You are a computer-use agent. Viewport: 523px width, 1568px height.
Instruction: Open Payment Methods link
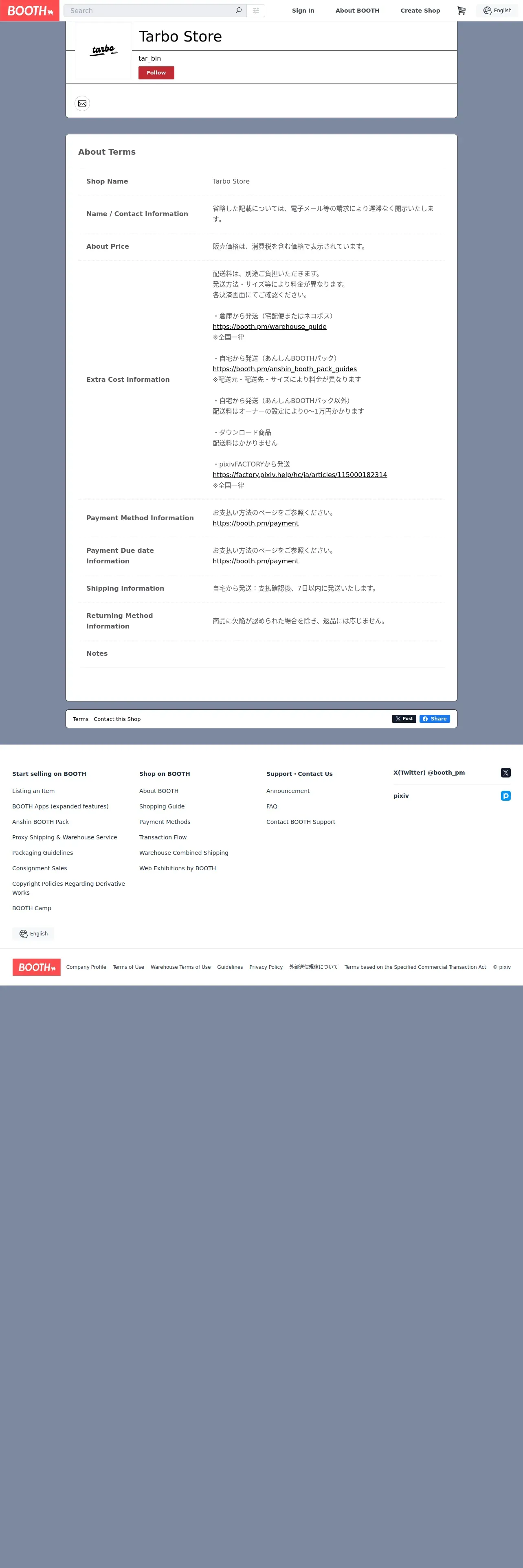pos(165,822)
